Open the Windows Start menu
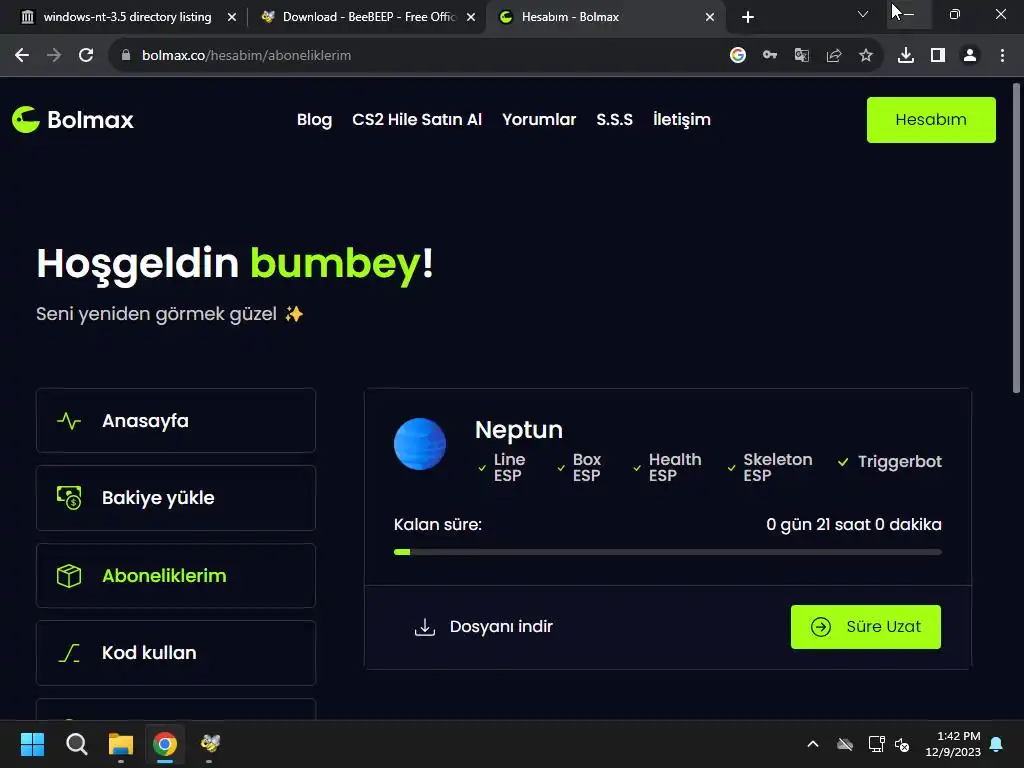The image size is (1024, 768). [x=32, y=744]
